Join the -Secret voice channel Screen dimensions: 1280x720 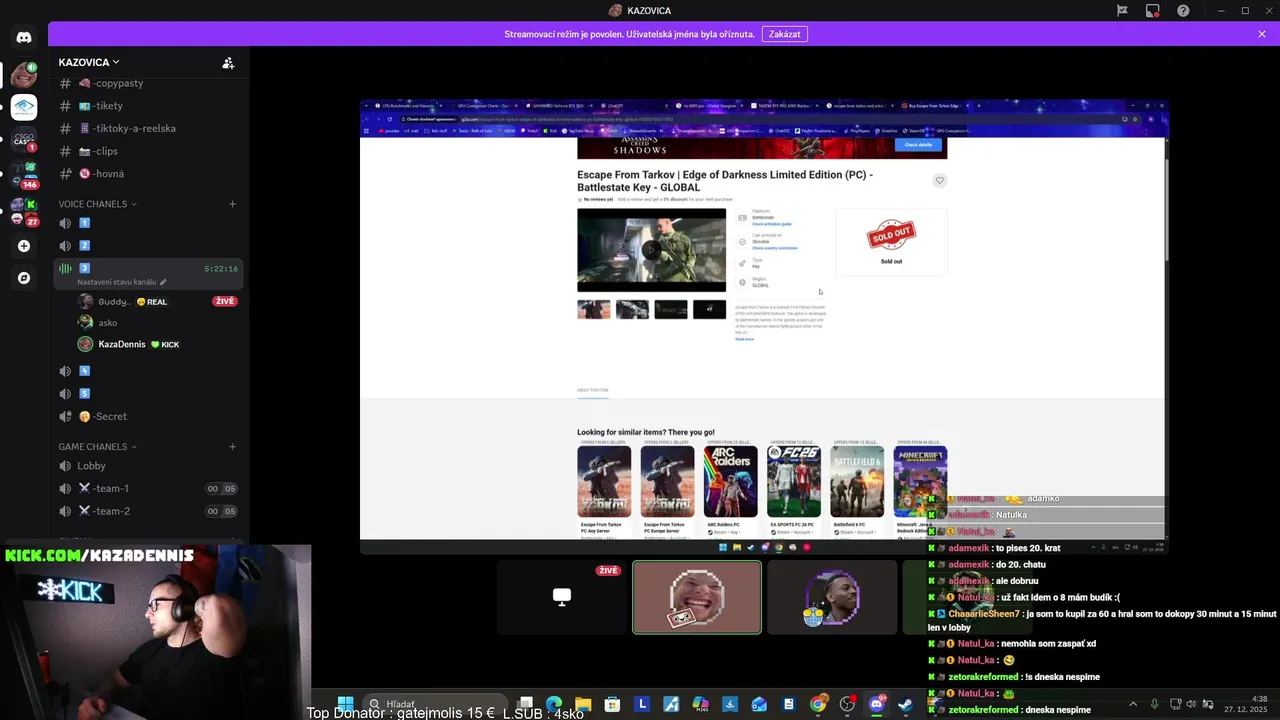click(148, 417)
